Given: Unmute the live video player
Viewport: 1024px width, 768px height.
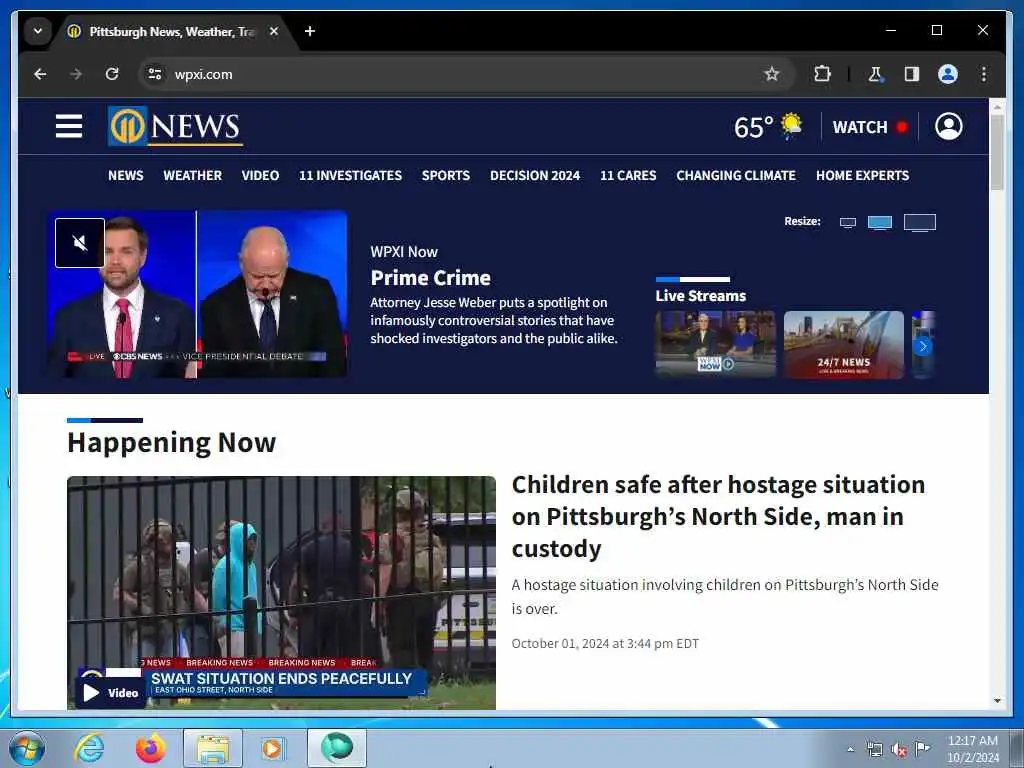Looking at the screenshot, I should 80,243.
